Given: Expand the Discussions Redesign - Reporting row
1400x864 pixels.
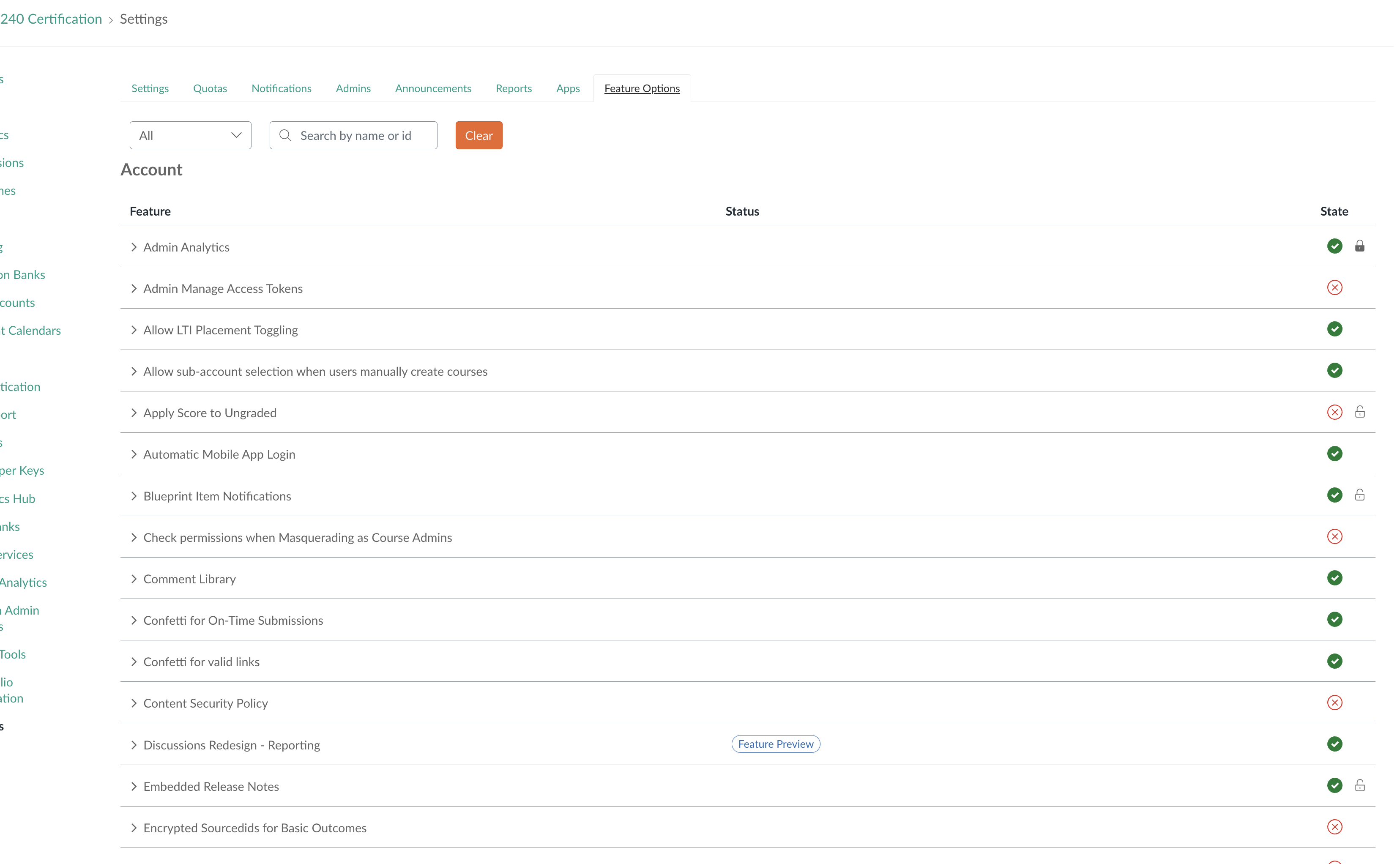Looking at the screenshot, I should [x=134, y=744].
